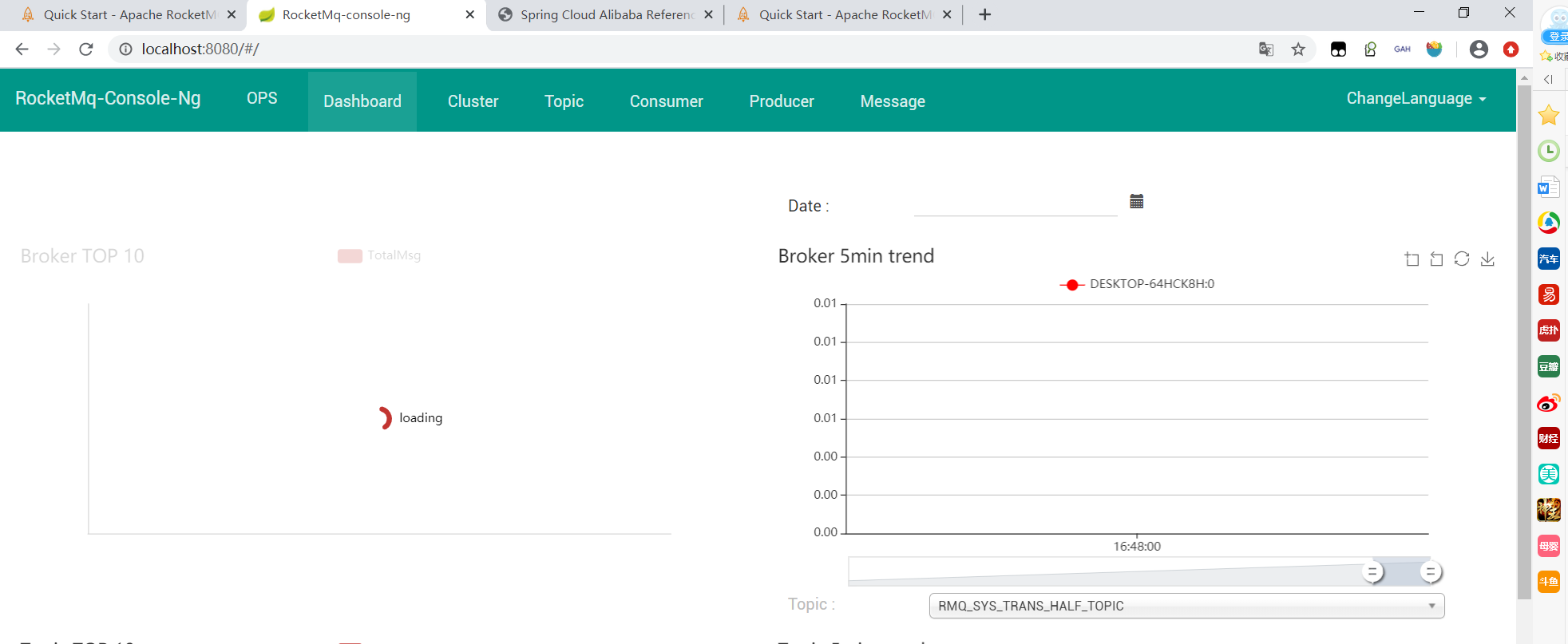The image size is (1568, 644).
Task: Navigate to the Message page
Action: [893, 101]
